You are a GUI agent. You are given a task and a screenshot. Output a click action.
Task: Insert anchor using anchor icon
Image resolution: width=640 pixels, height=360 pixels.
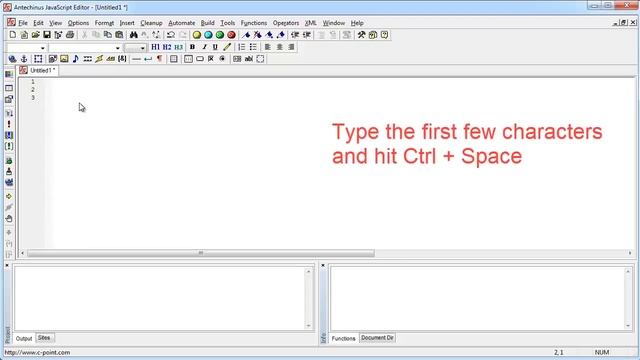[24, 59]
